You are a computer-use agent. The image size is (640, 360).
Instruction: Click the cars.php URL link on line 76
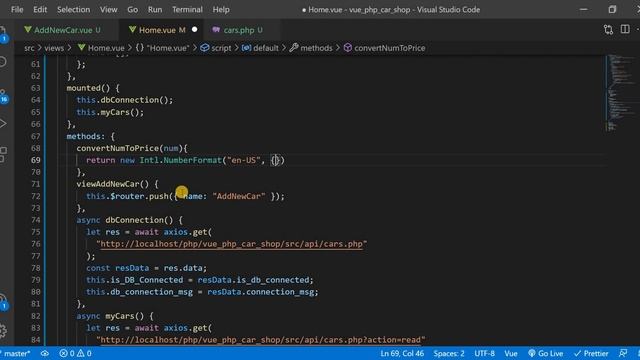pyautogui.click(x=231, y=244)
